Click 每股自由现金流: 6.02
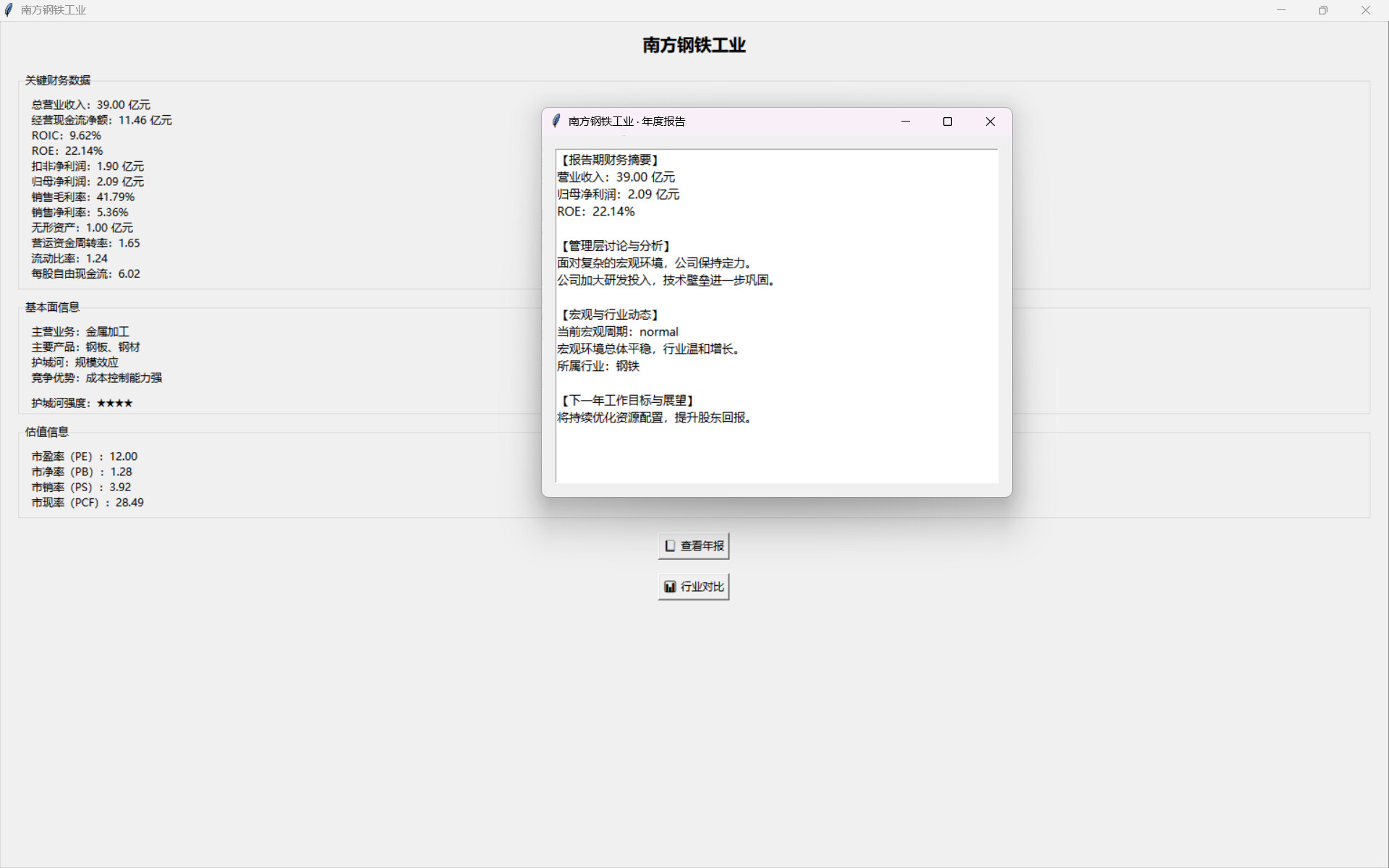Viewport: 1389px width, 868px height. (x=85, y=274)
